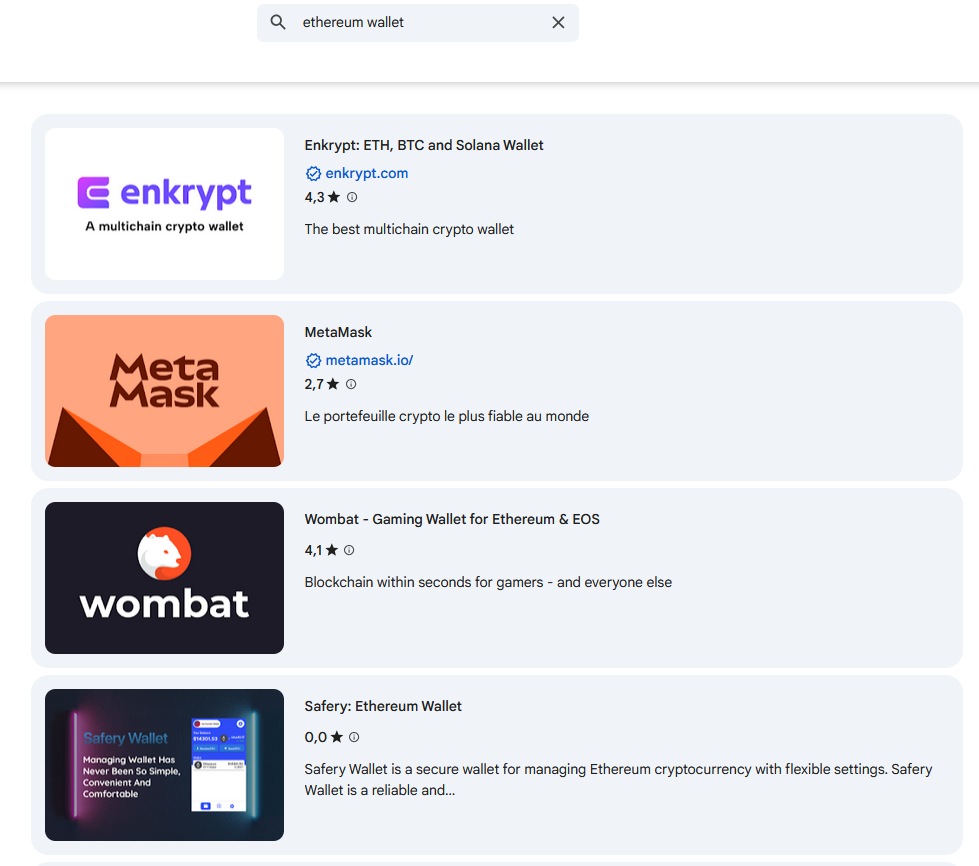Viewport: 979px width, 866px height.
Task: Open 'Enkrypt: ETH, BTC and Solana Wallet' title
Action: 424,145
